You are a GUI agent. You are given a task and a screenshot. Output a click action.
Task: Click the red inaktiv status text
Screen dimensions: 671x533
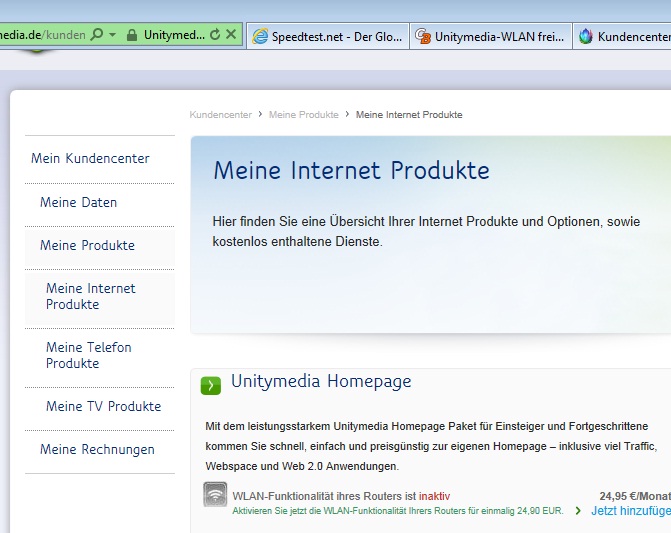[434, 496]
